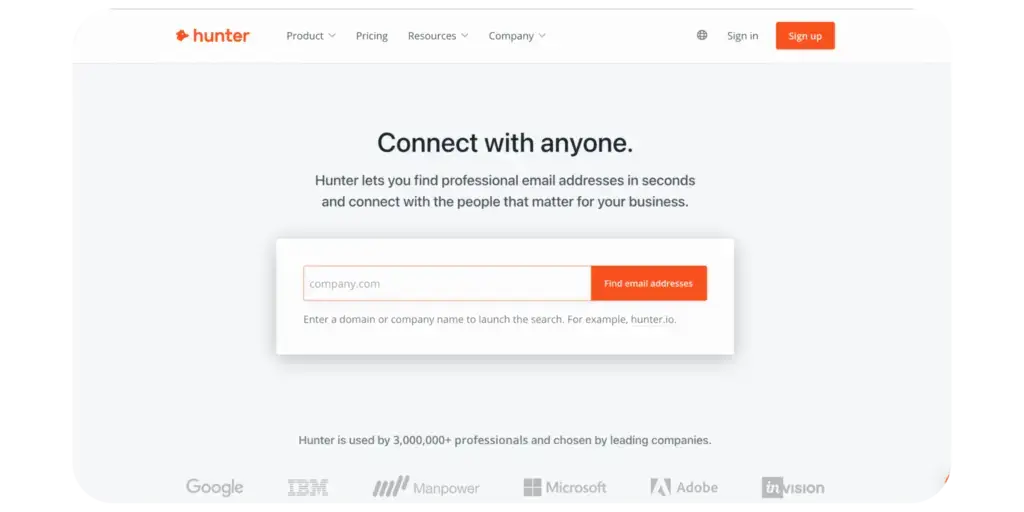
Task: Click the Google logo
Action: (x=214, y=487)
